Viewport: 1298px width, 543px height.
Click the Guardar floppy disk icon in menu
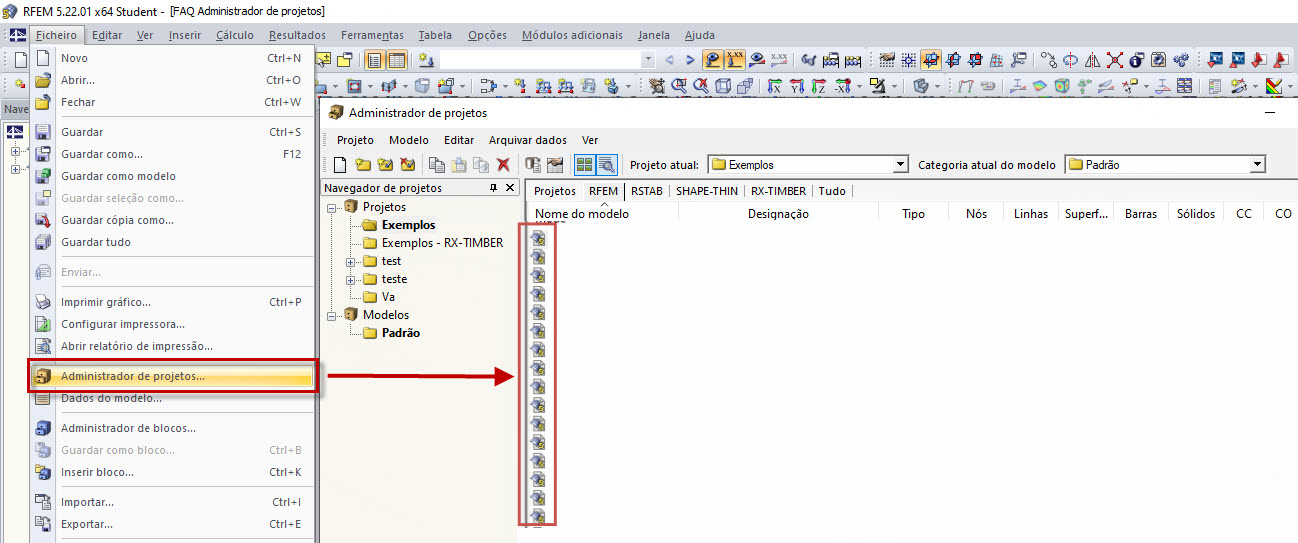[x=43, y=132]
